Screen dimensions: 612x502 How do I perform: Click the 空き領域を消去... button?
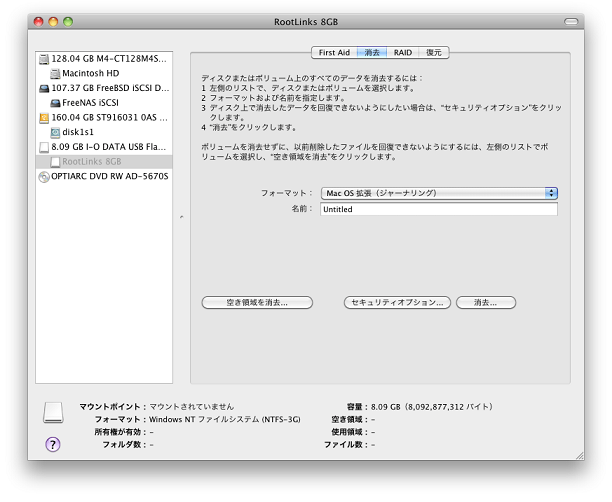(x=257, y=303)
